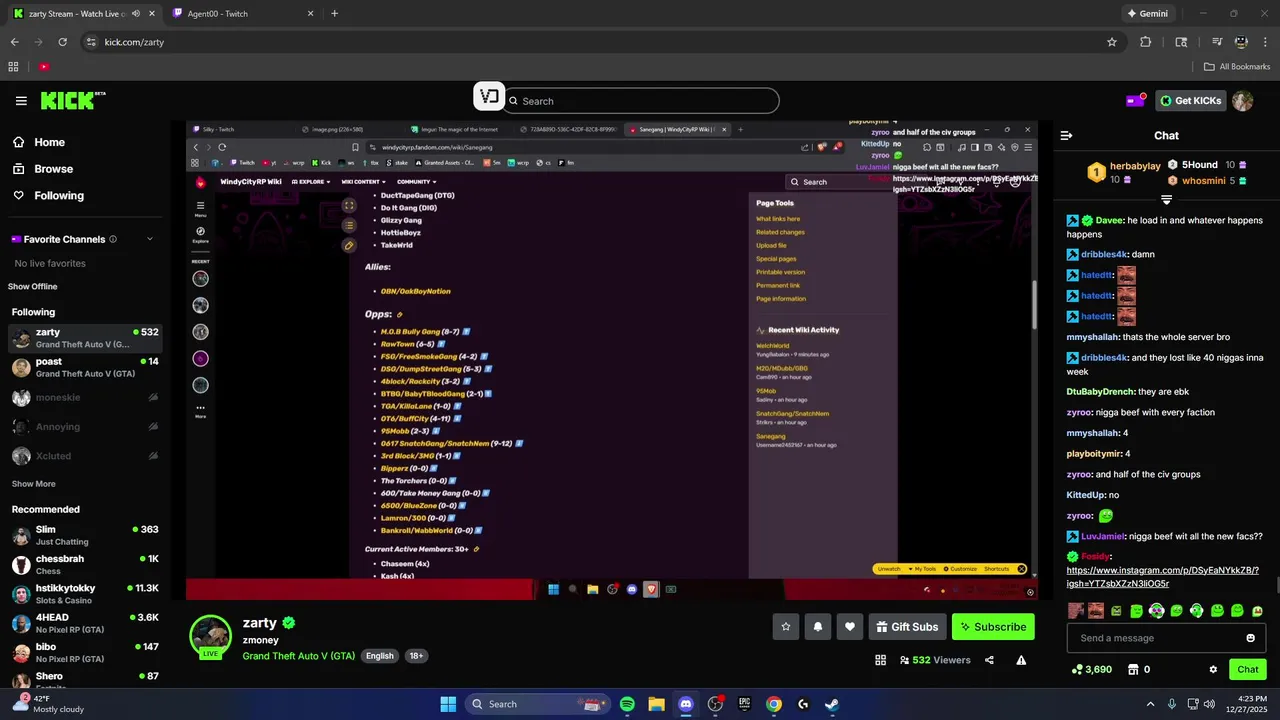
Task: Open File Explorer from the taskbar
Action: tap(656, 704)
